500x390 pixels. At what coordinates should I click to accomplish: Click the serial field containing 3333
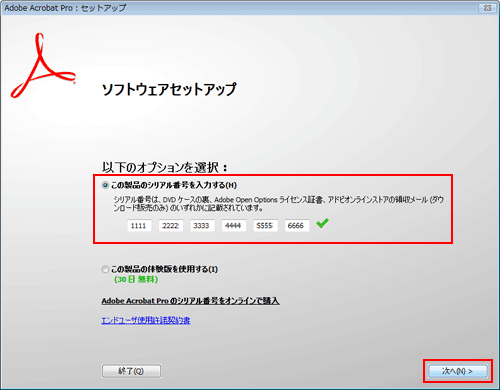click(202, 226)
